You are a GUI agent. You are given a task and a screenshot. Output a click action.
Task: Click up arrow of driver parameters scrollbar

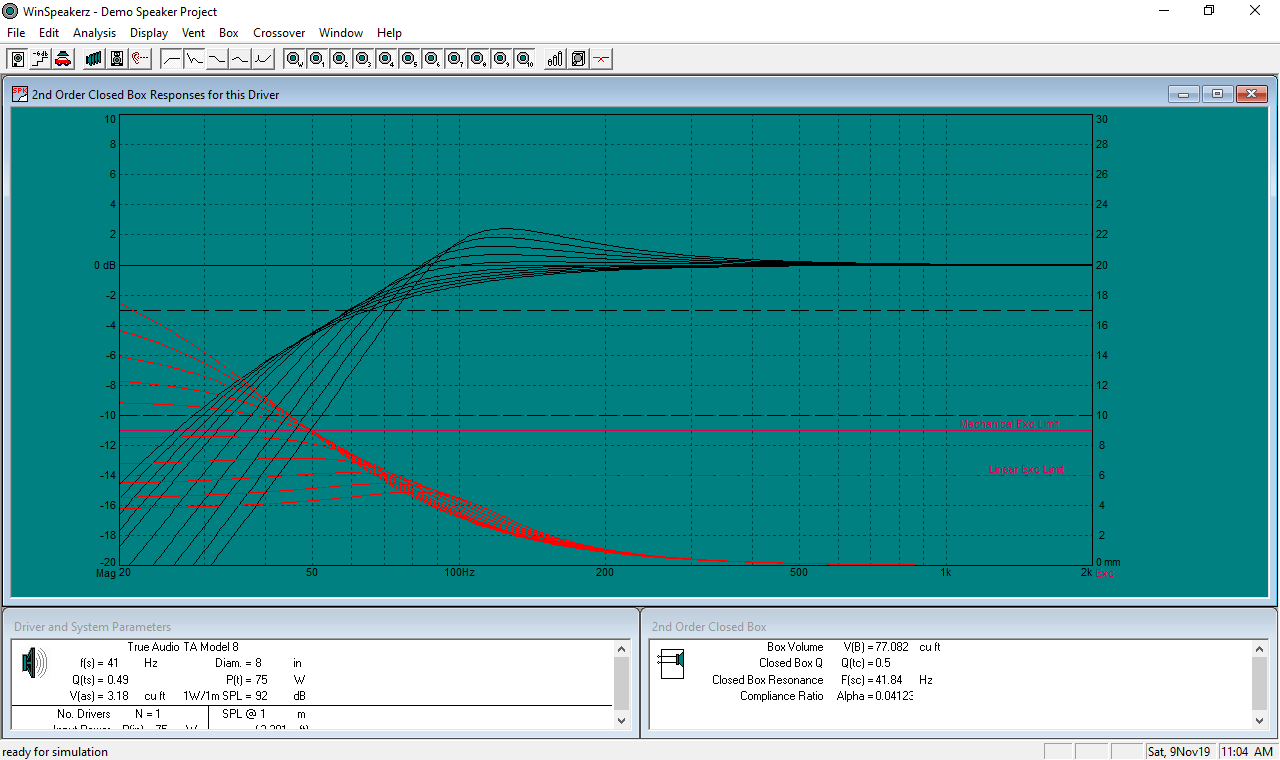(621, 650)
